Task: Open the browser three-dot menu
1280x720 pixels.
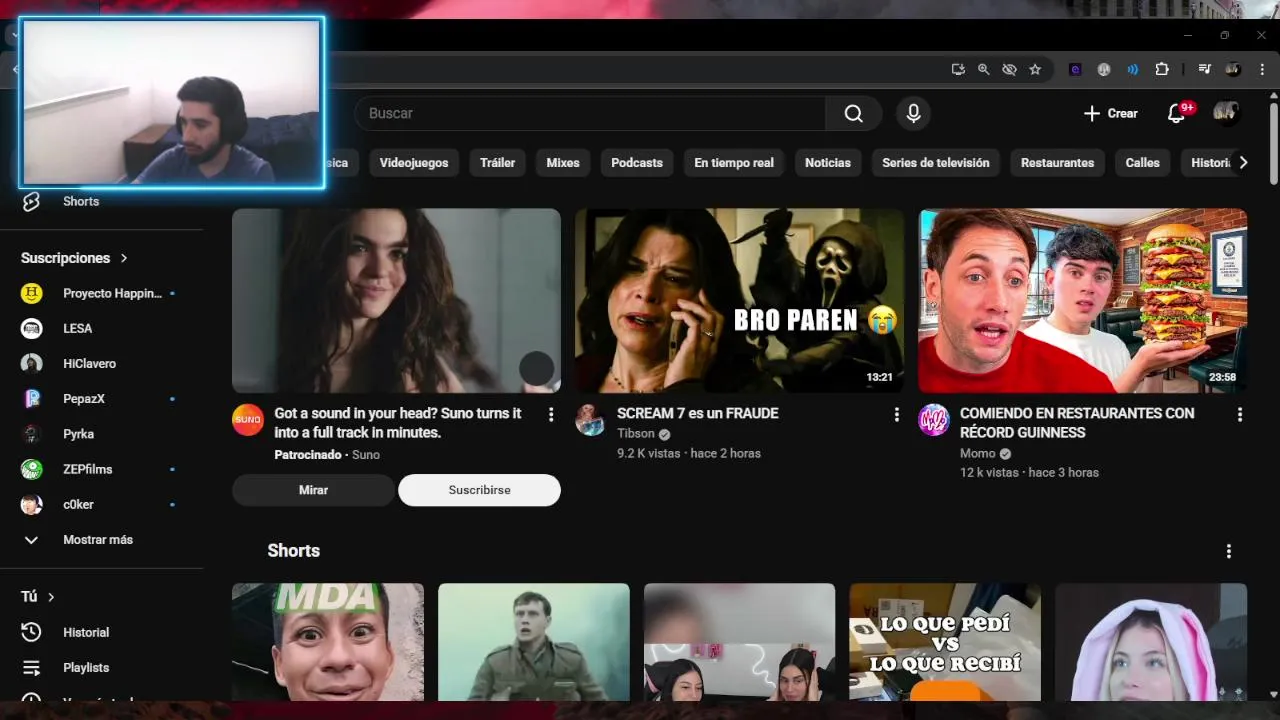Action: 1262,69
